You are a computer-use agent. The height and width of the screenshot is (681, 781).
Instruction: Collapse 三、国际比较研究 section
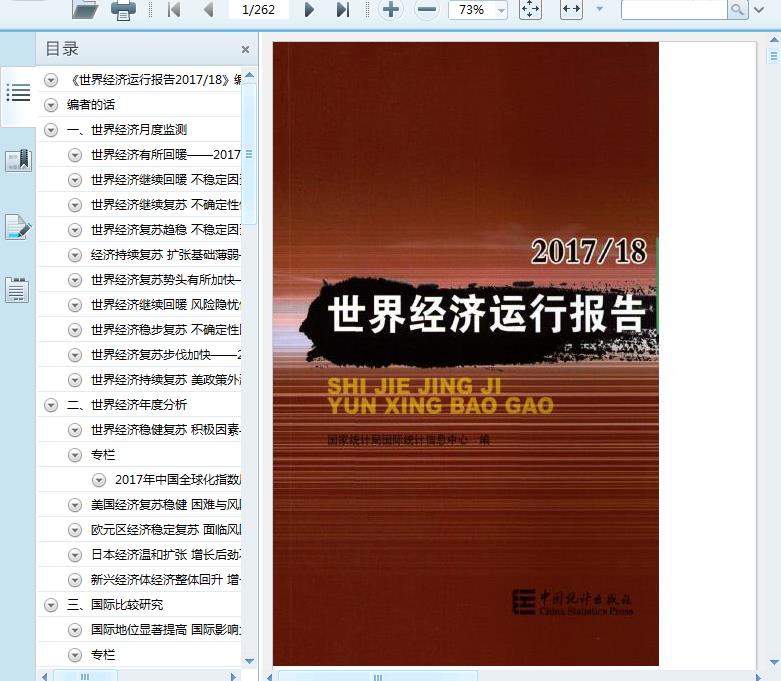[x=51, y=605]
